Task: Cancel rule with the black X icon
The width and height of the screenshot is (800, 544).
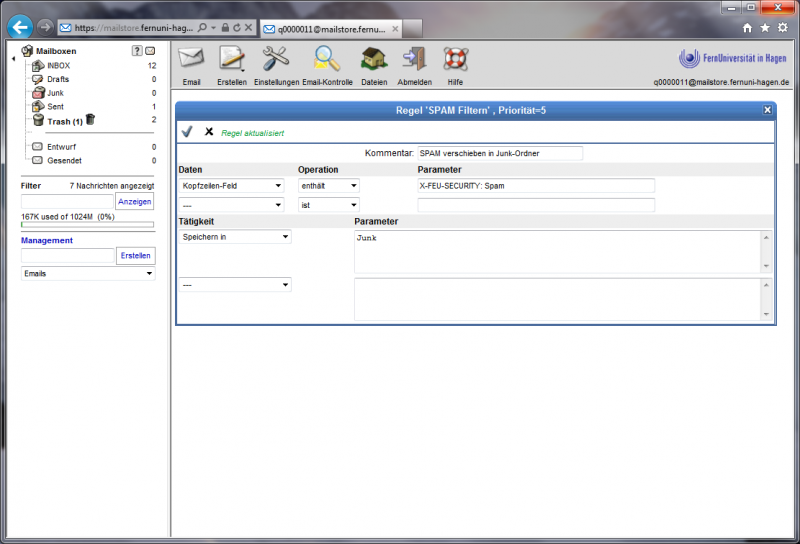Action: [209, 131]
